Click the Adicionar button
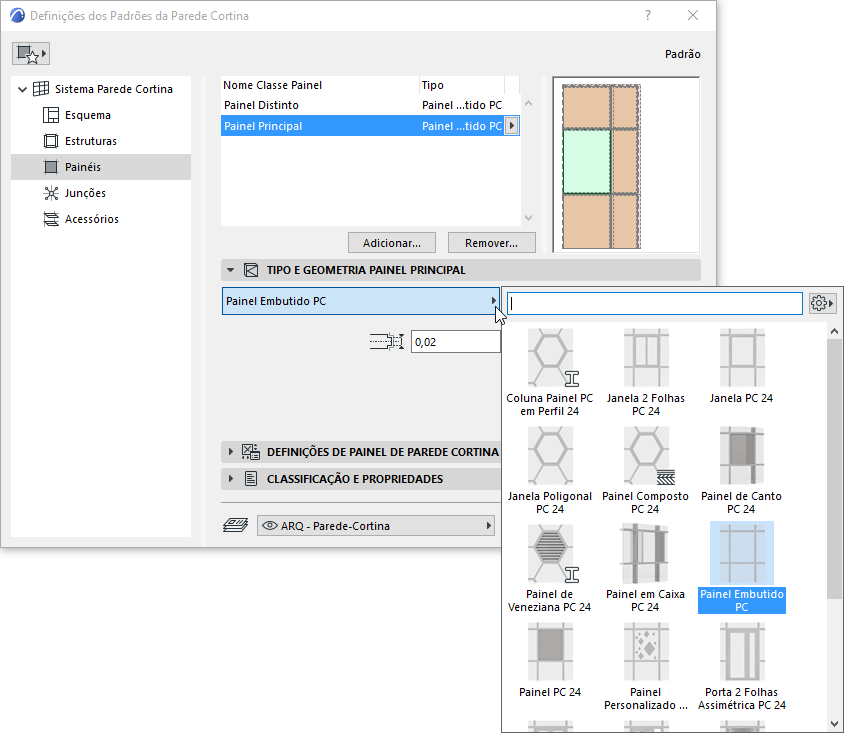Screen dimensions: 844x734 click(x=391, y=242)
